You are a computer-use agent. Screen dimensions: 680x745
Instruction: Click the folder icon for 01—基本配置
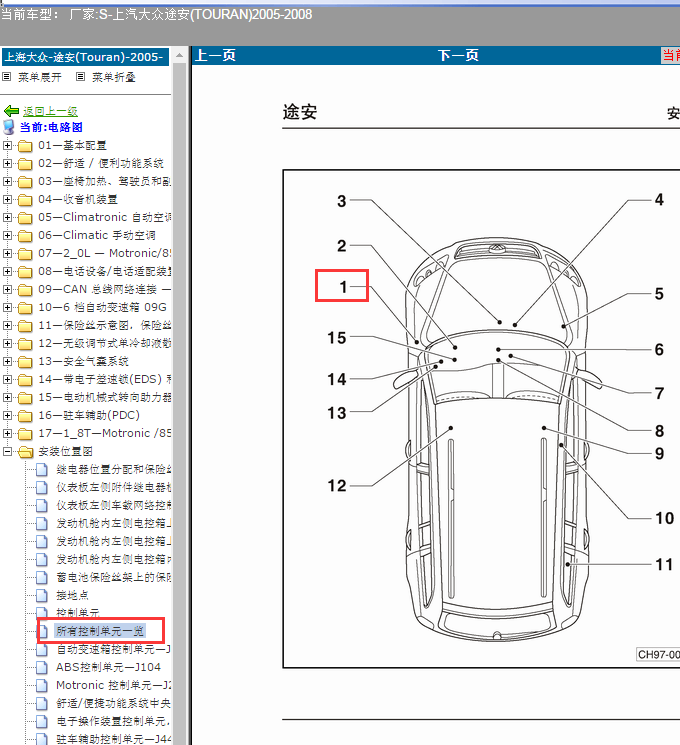point(25,145)
